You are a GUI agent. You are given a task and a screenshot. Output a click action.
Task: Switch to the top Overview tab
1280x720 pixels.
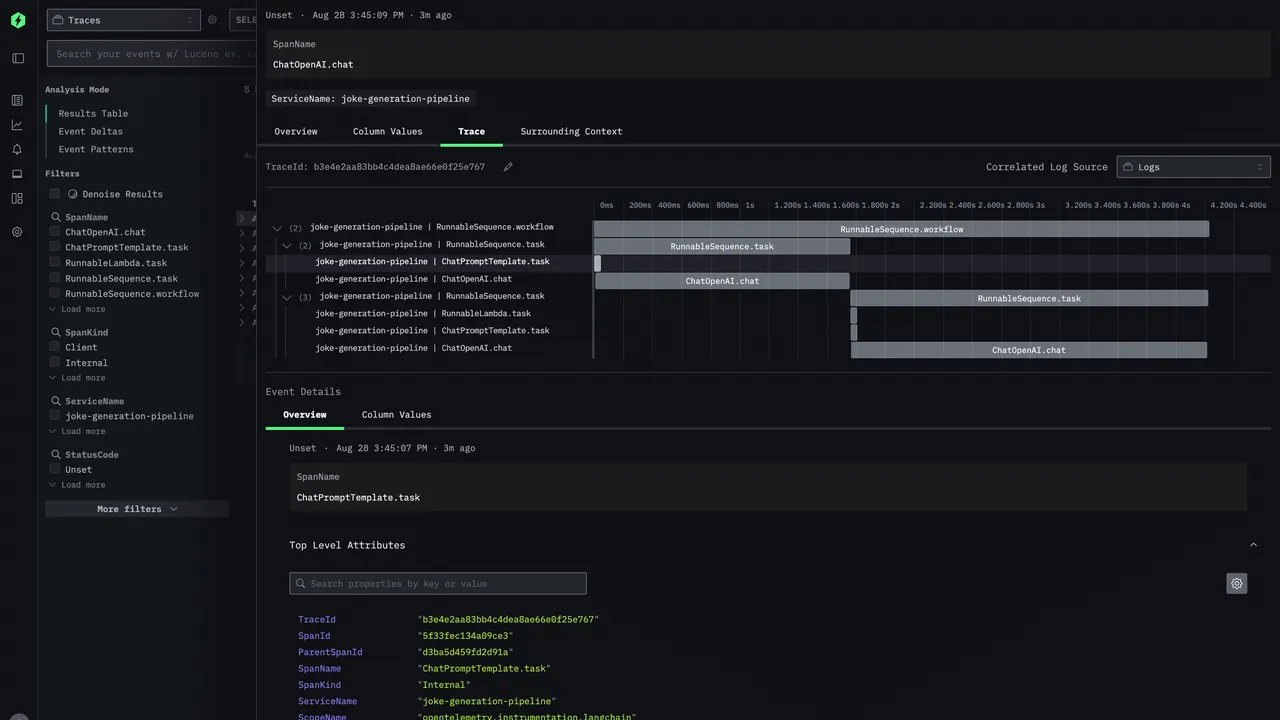tap(296, 131)
